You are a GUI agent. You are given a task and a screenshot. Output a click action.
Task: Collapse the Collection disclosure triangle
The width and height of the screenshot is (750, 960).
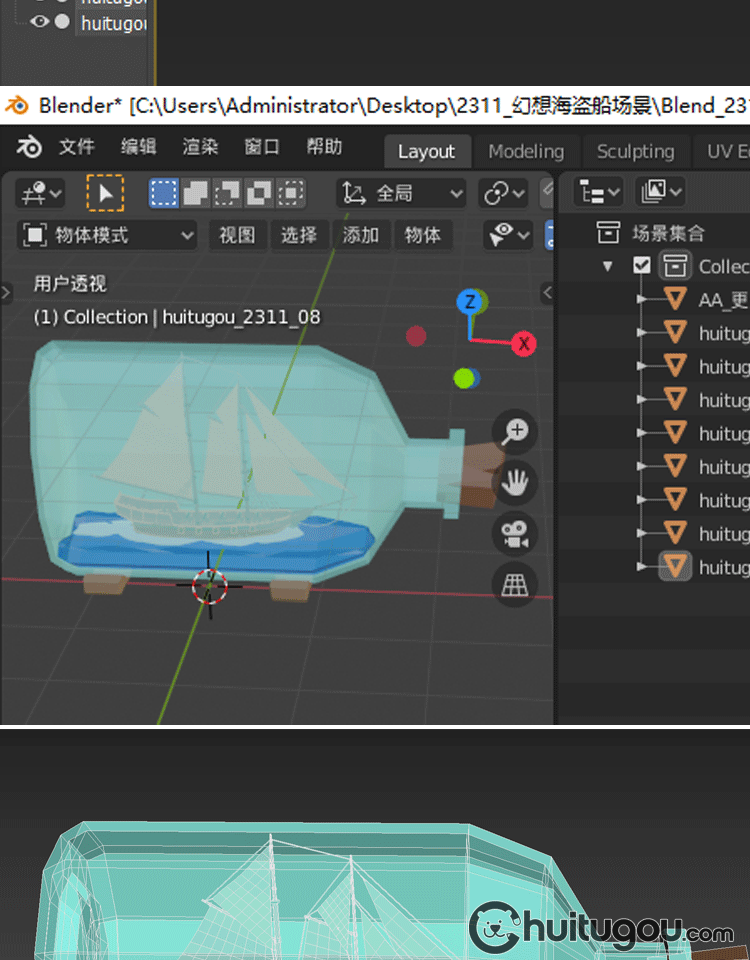(x=607, y=266)
